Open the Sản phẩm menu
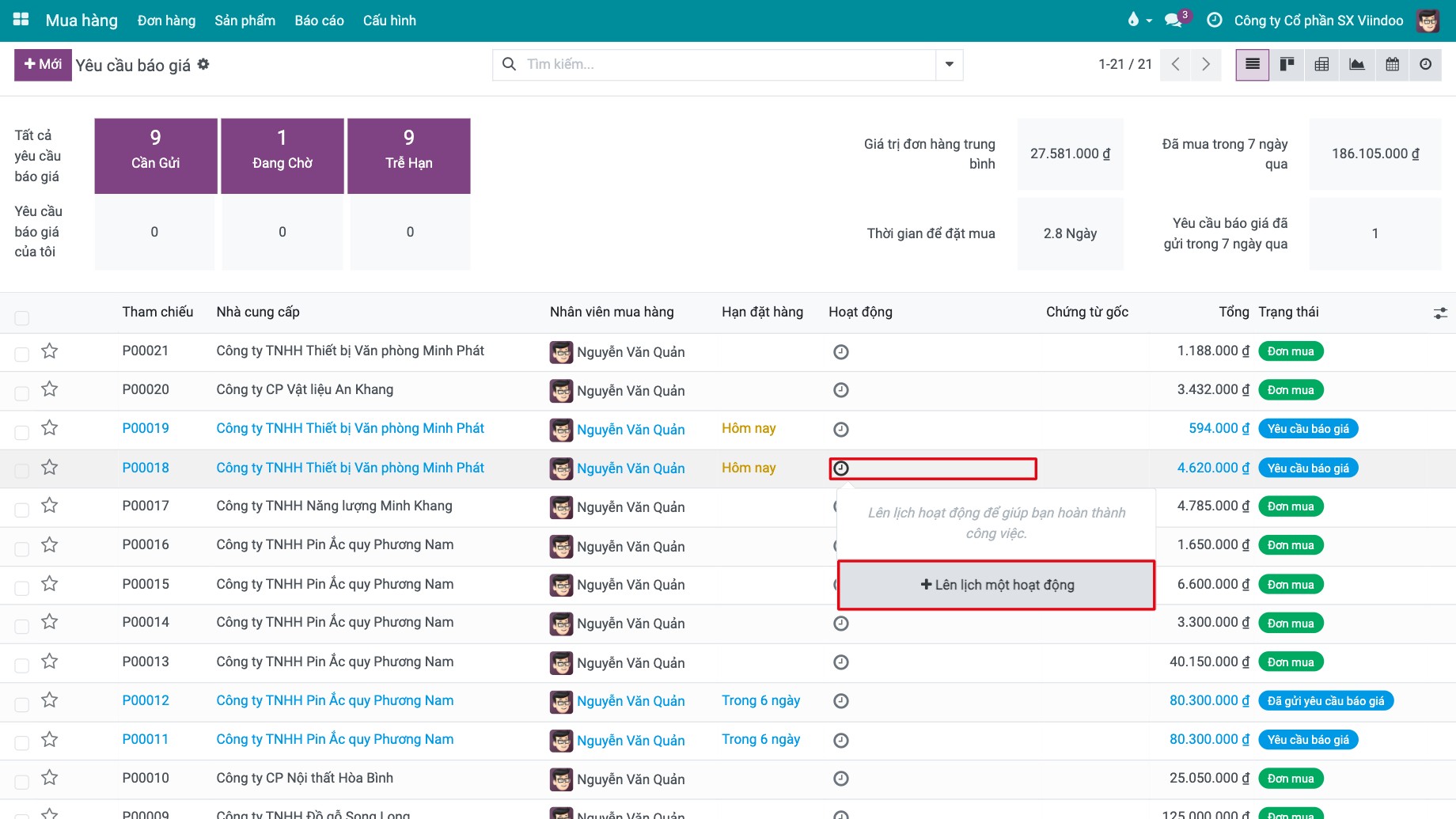1456x819 pixels. (245, 21)
